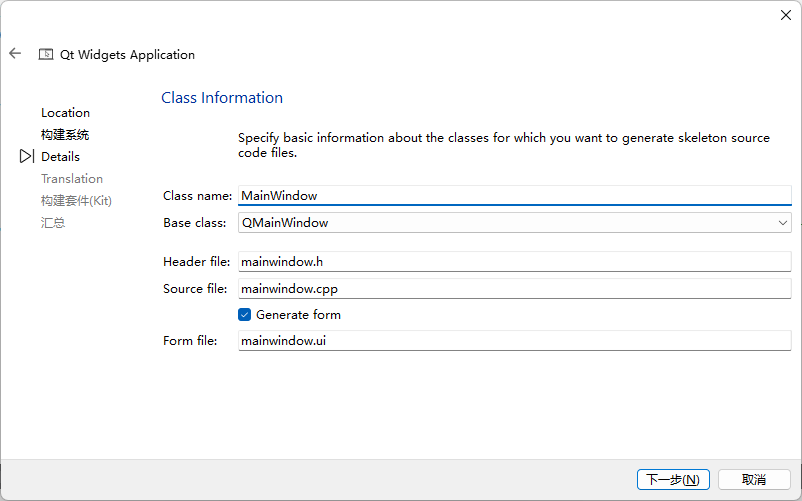Click the Class Information heading
Viewport: 802px width, 501px height.
click(x=222, y=98)
